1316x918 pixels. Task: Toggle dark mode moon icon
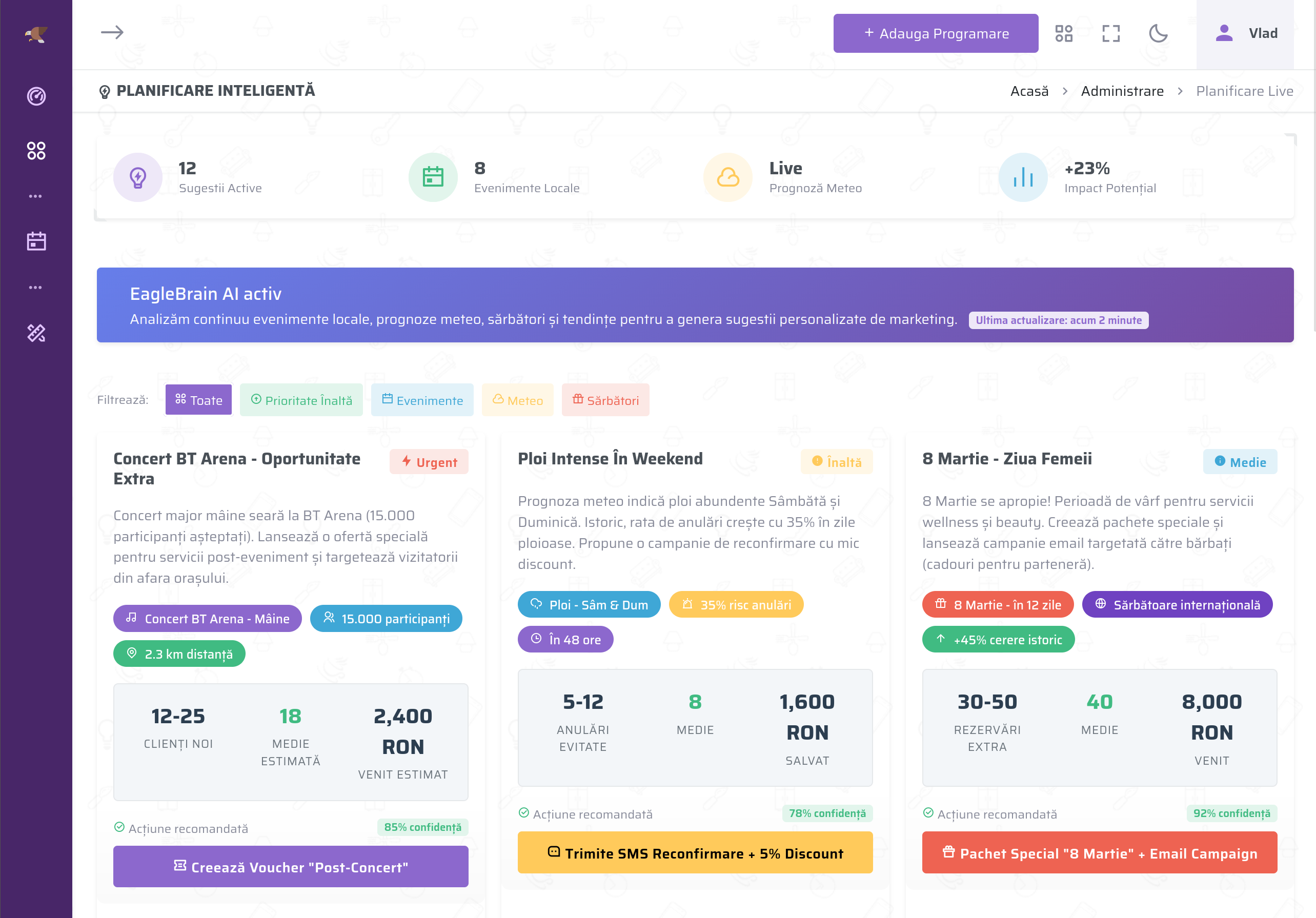tap(1158, 33)
